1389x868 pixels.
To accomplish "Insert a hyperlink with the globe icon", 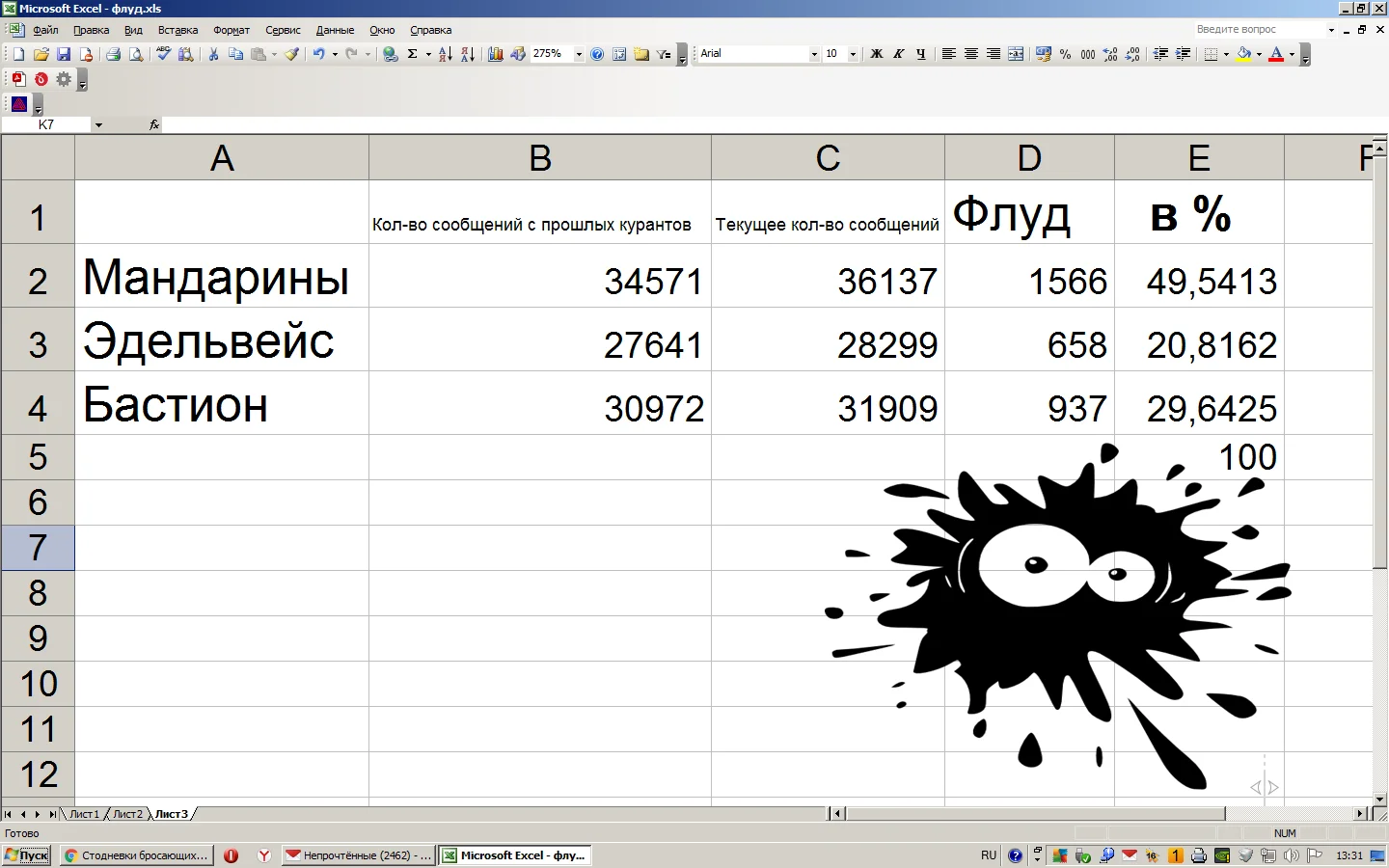I will coord(390,55).
